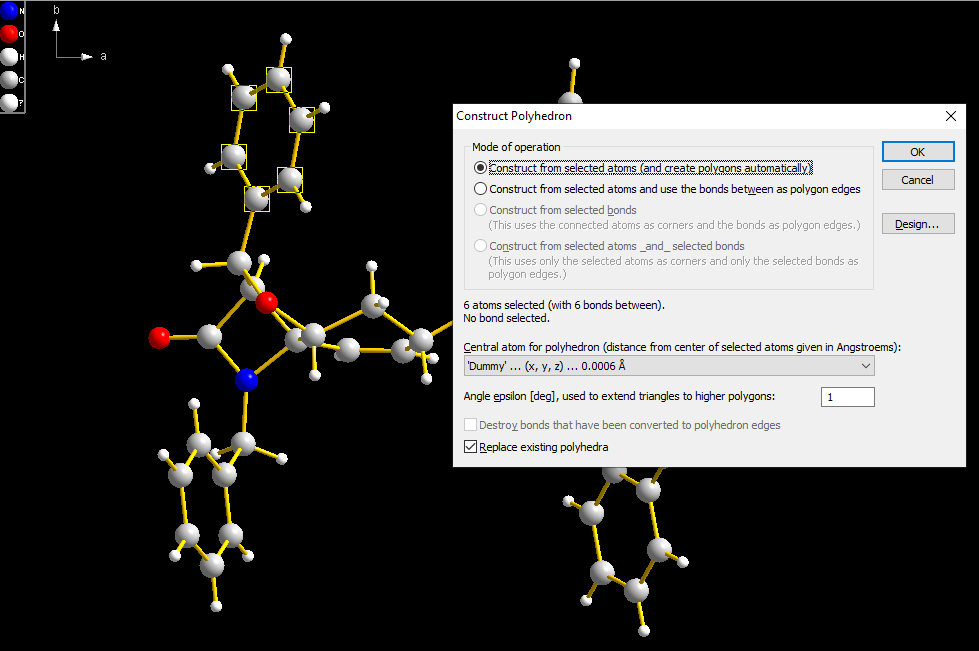Select the nitrogen (N) element icon
Viewport: 979px width, 651px height.
tap(9, 11)
